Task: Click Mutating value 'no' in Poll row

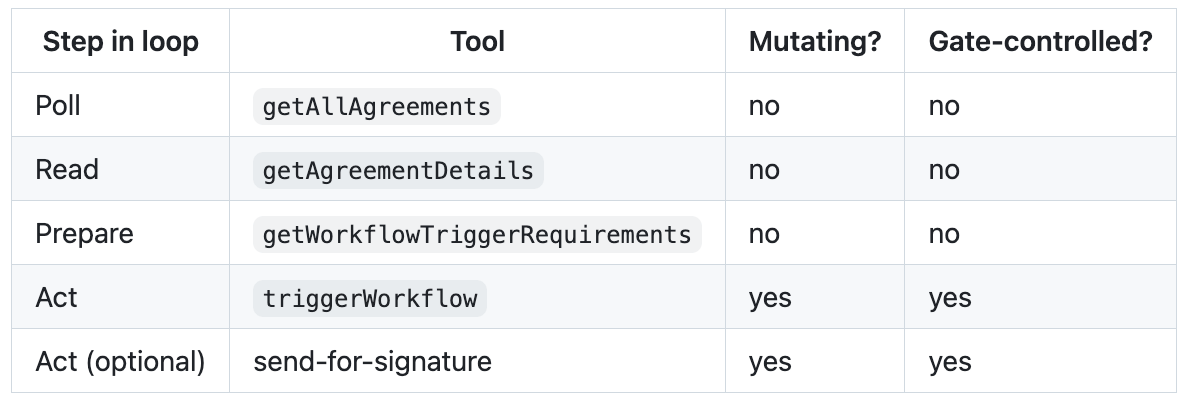Action: click(x=764, y=107)
